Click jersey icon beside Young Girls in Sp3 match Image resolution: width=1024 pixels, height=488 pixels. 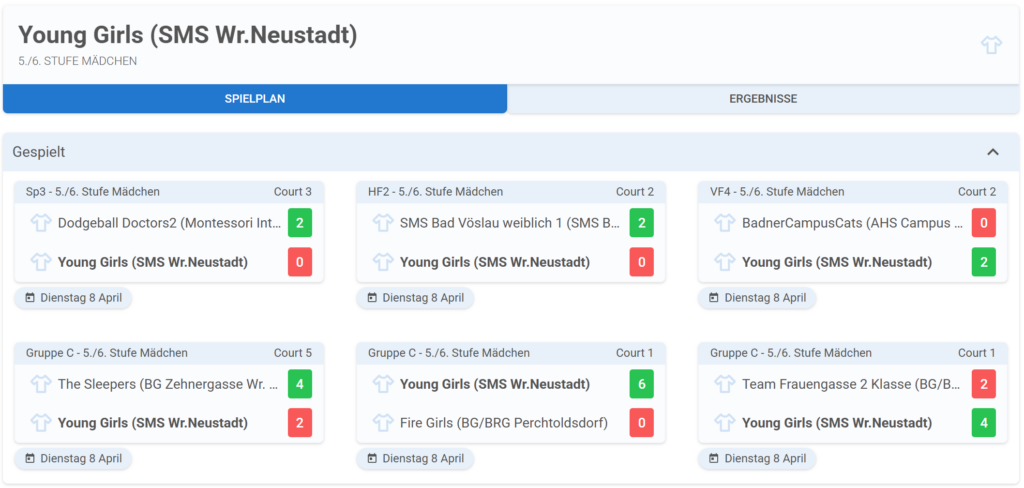tap(40, 262)
